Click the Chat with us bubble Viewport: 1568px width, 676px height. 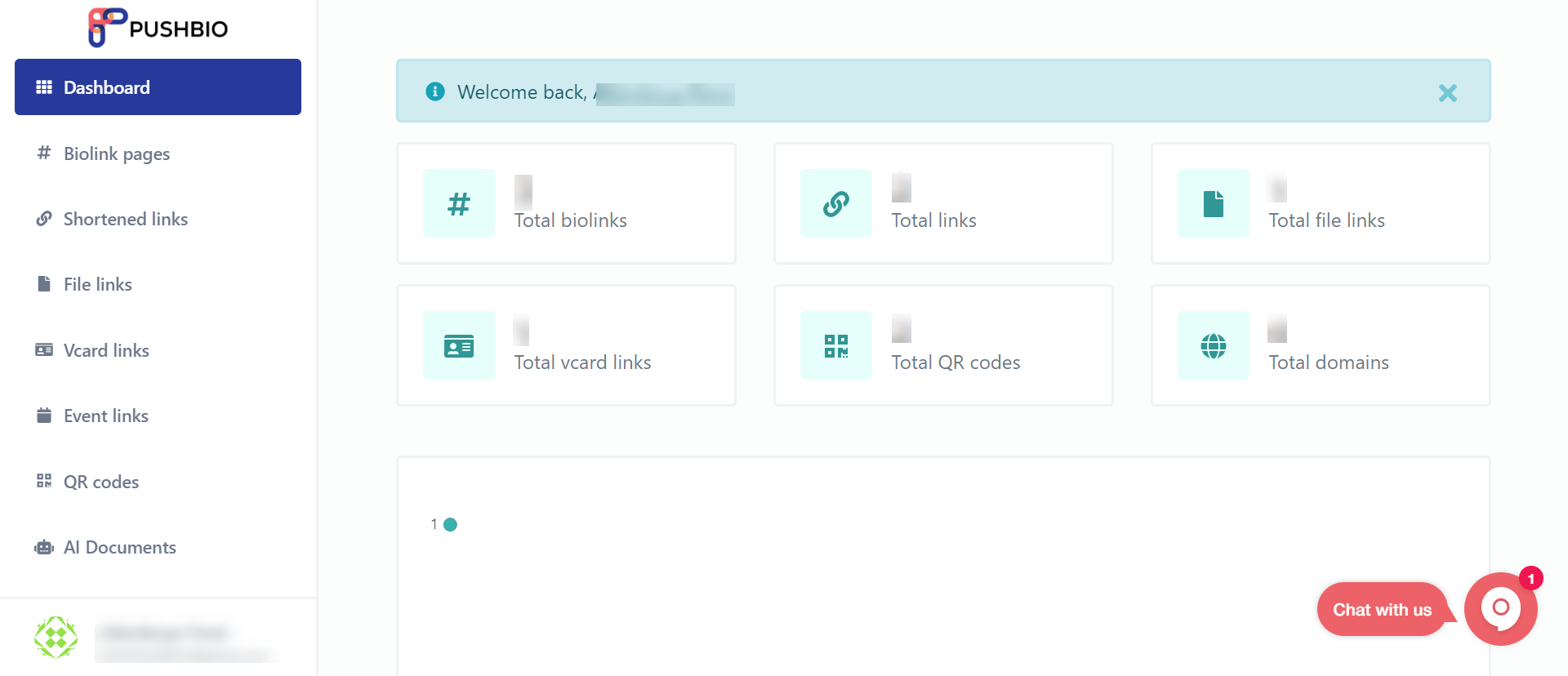[x=1383, y=609]
